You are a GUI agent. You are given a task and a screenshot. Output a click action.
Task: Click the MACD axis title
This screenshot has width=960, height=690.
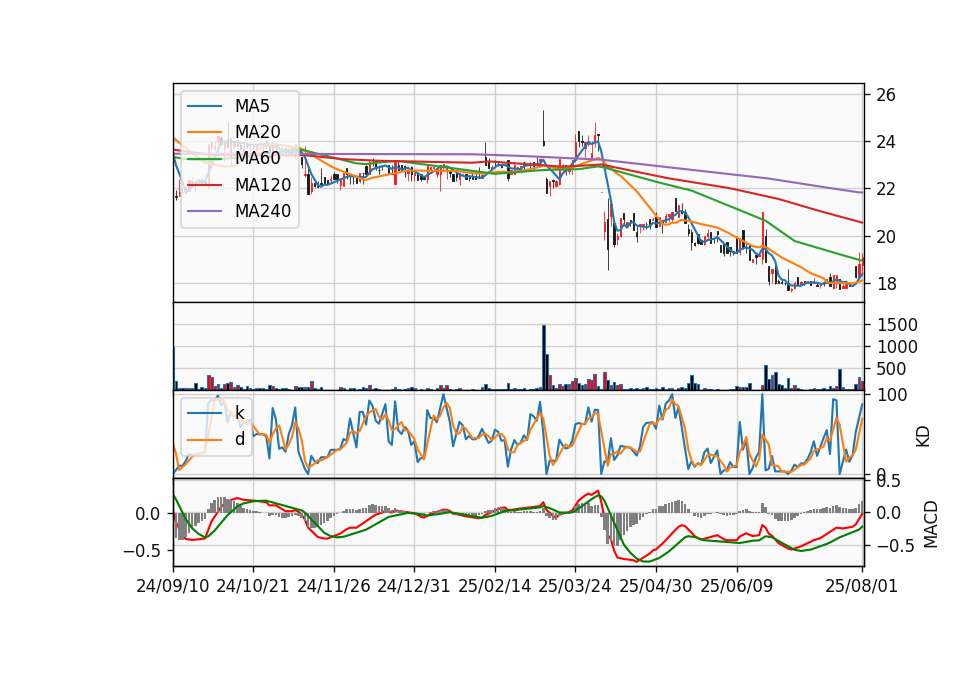(931, 524)
